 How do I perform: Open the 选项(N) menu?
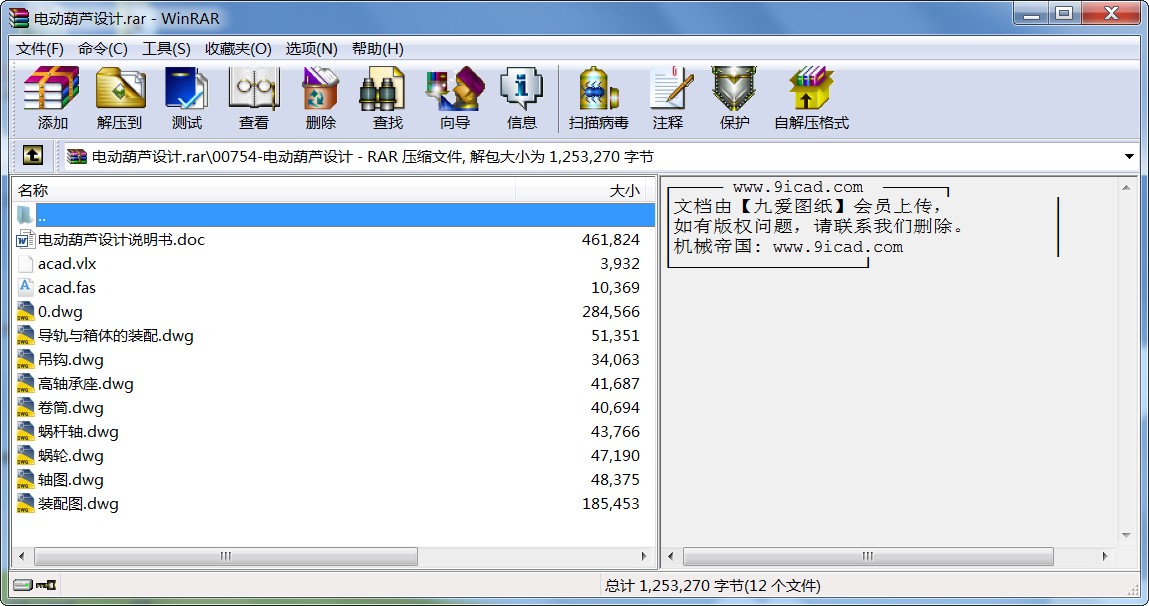click(311, 48)
